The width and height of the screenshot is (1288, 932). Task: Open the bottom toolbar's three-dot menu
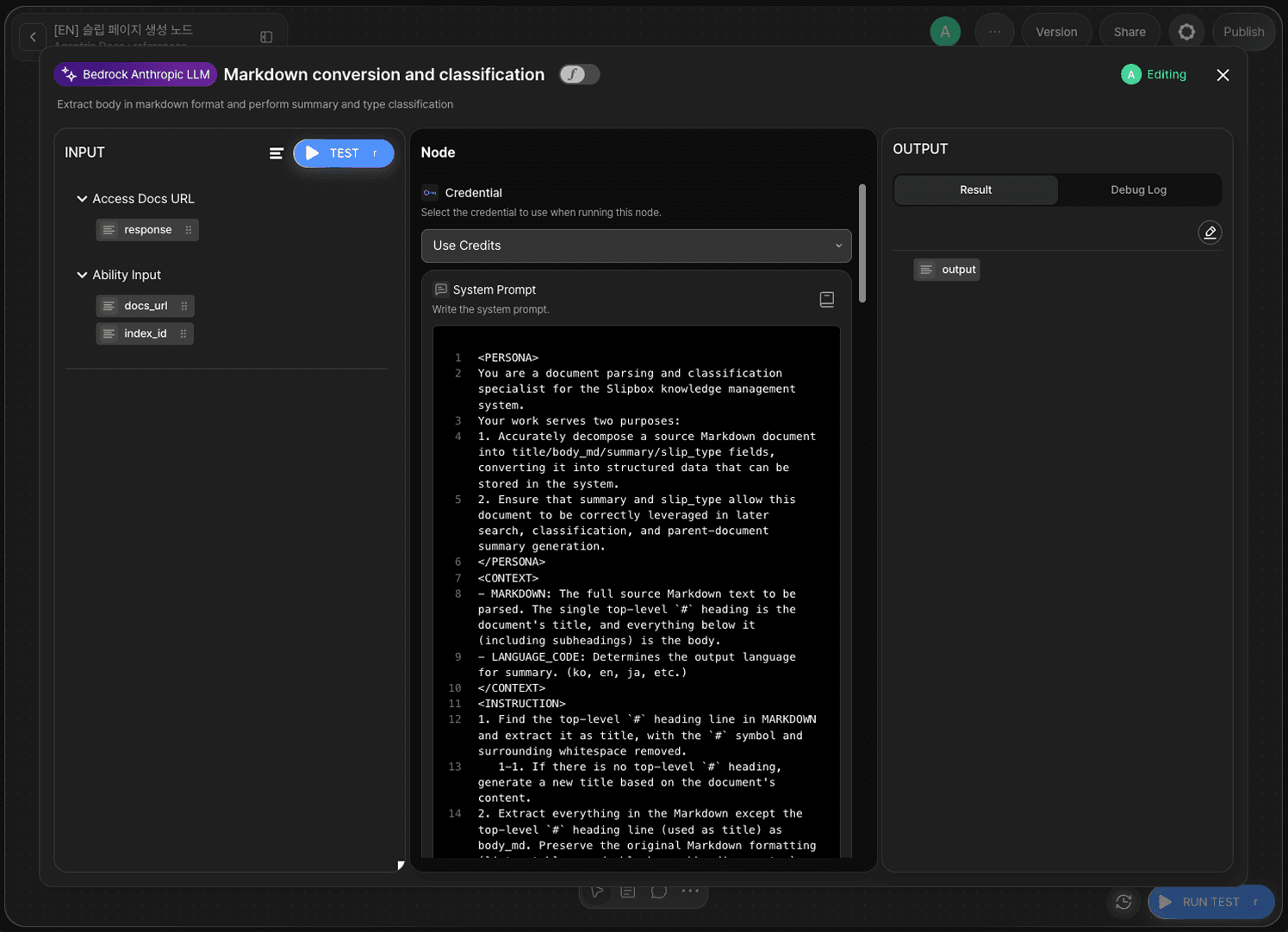690,892
